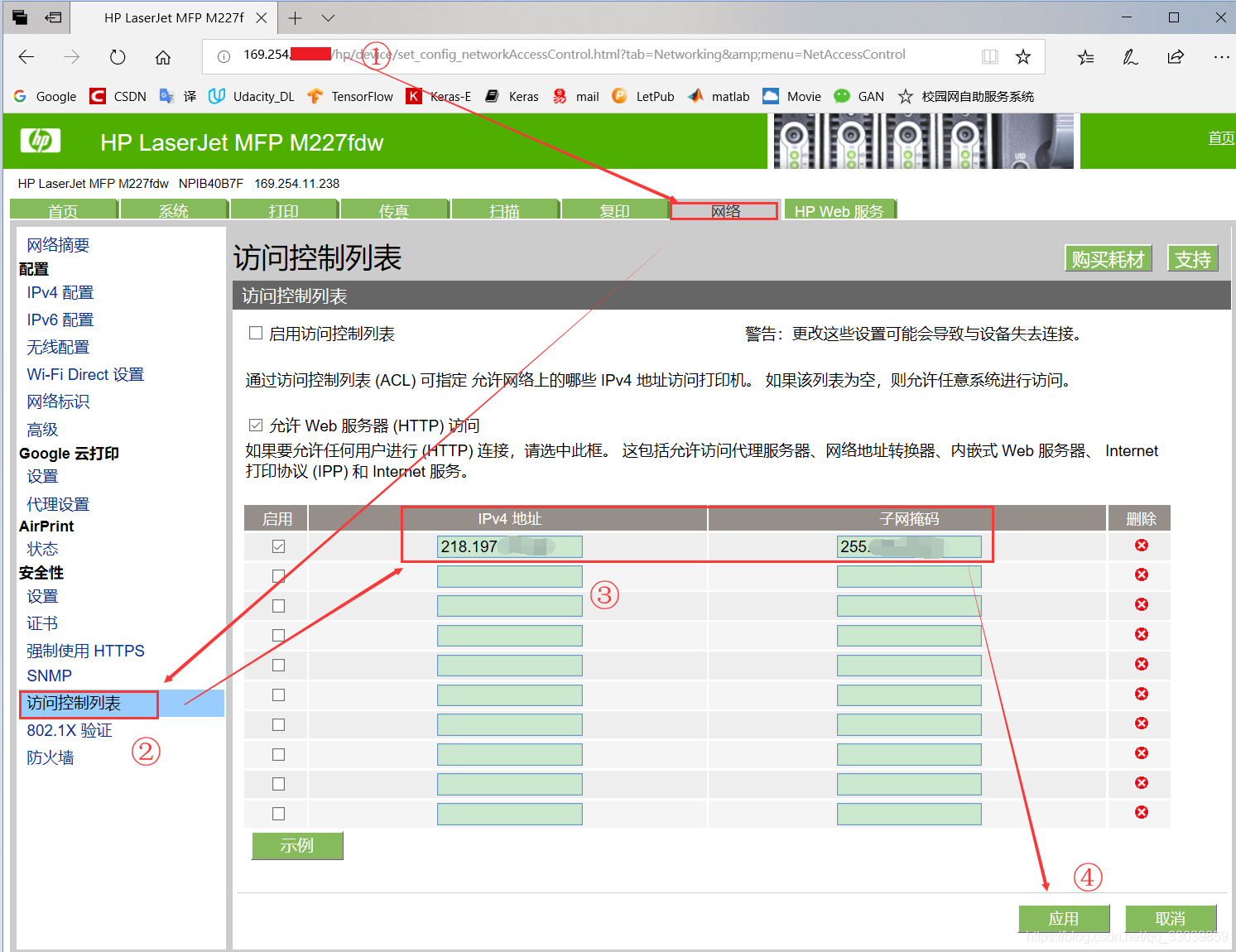This screenshot has height=952, width=1236.
Task: Click the 支持 support button
Action: [1193, 258]
